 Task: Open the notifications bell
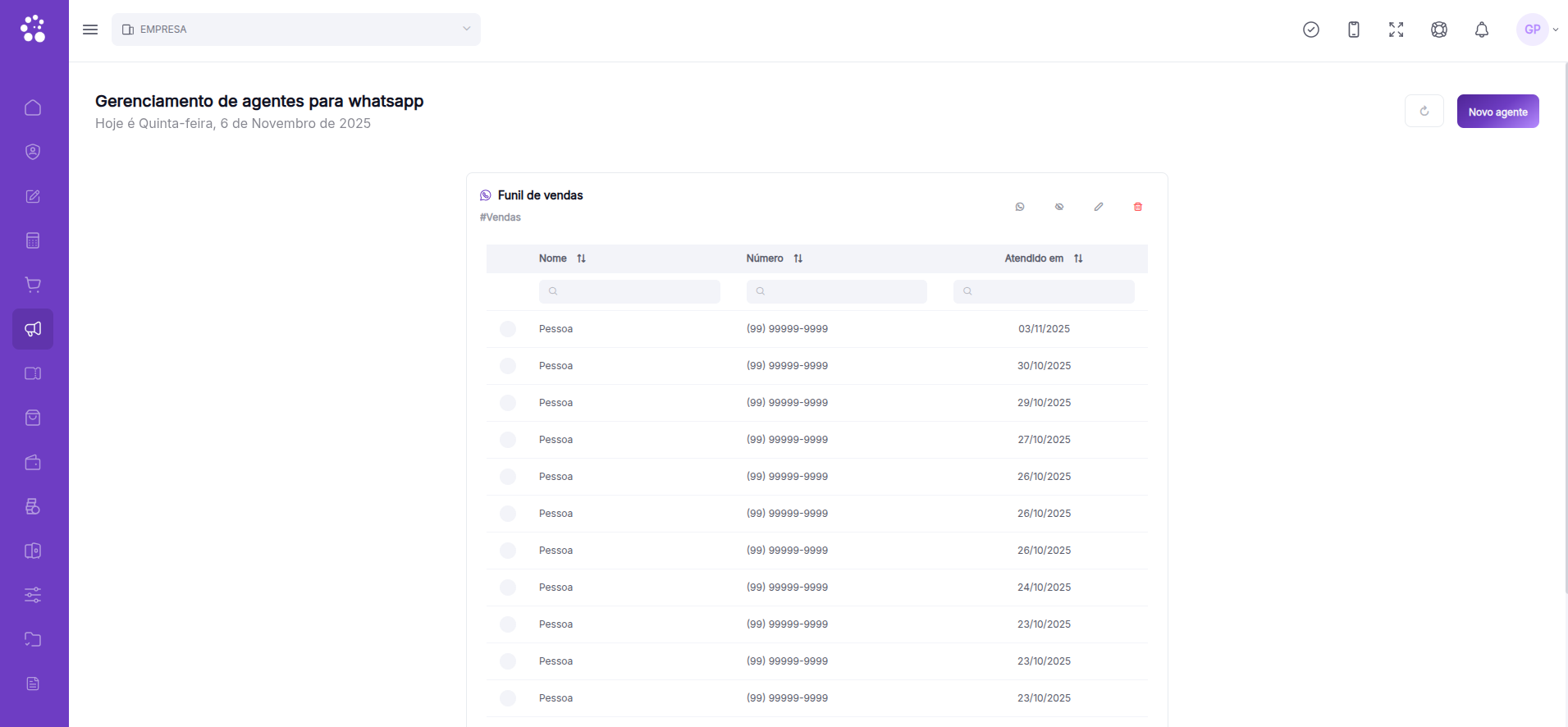pyautogui.click(x=1482, y=30)
